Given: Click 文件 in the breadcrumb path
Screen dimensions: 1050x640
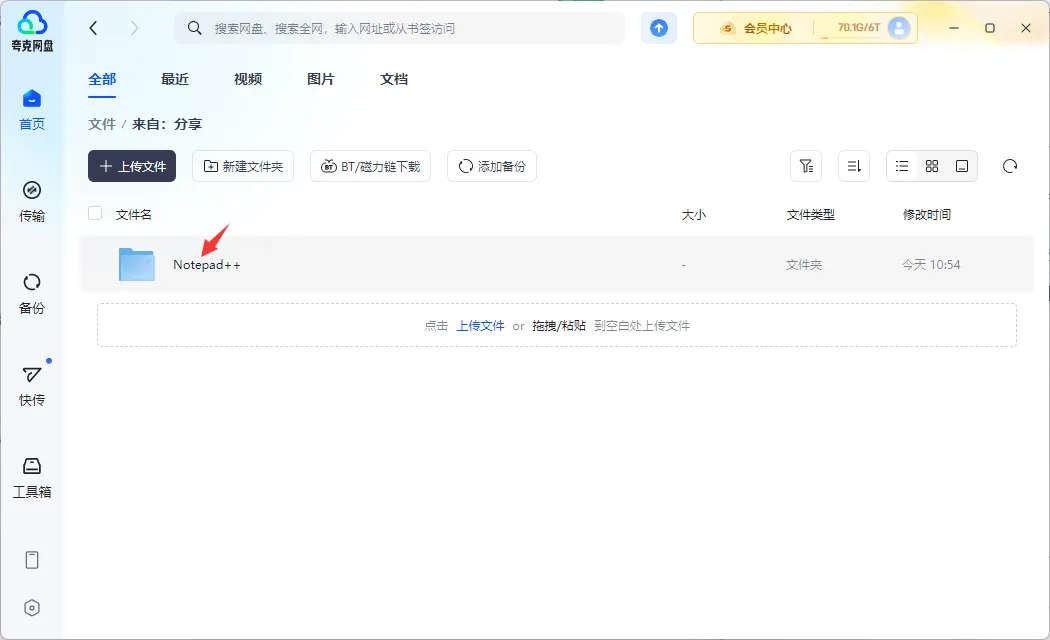Looking at the screenshot, I should point(102,124).
